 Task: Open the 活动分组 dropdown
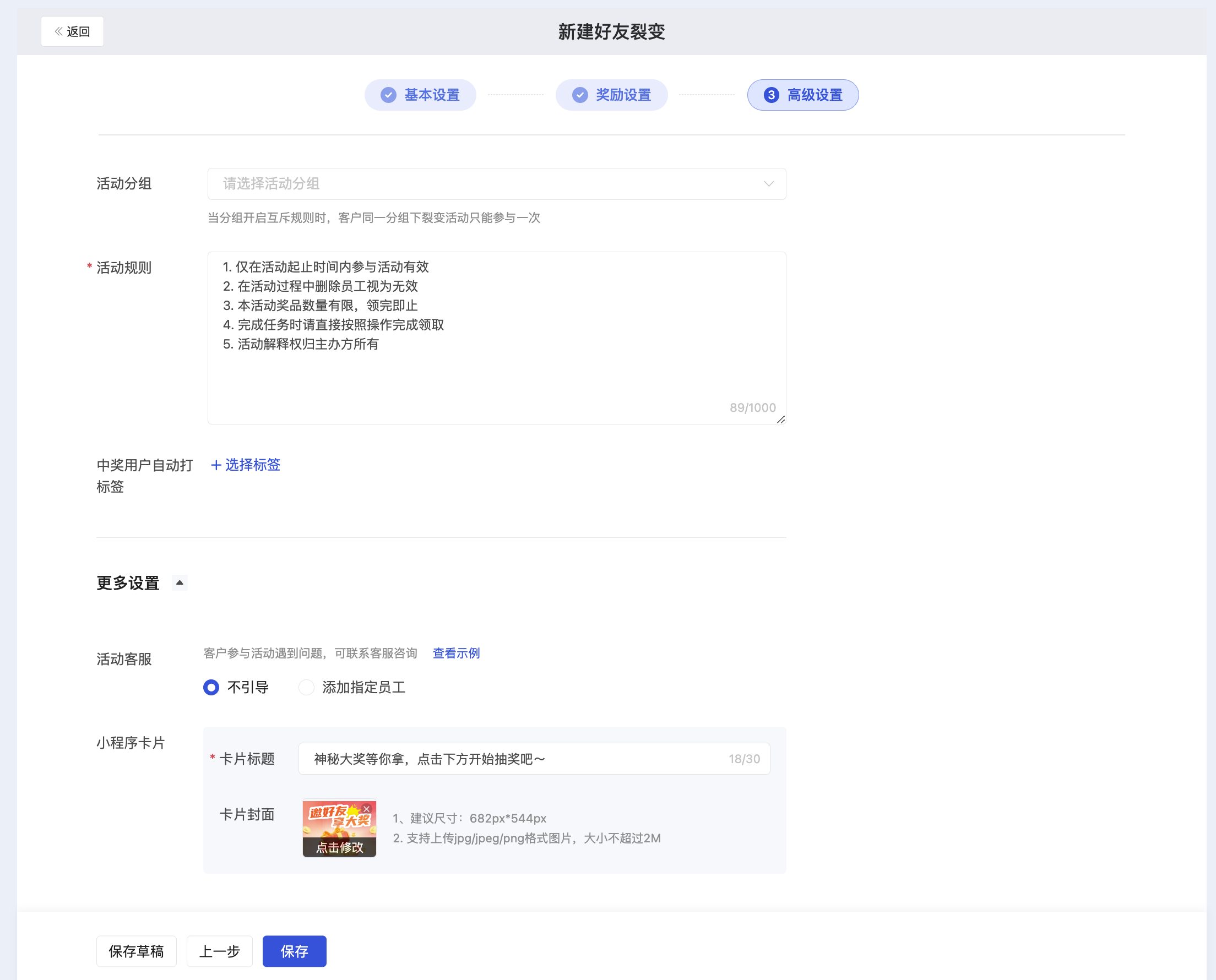point(497,184)
